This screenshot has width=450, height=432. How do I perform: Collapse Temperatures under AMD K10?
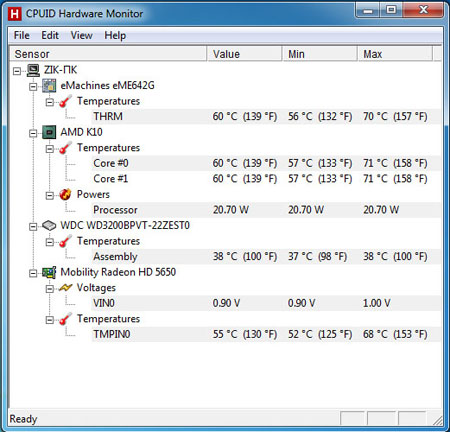pos(49,149)
